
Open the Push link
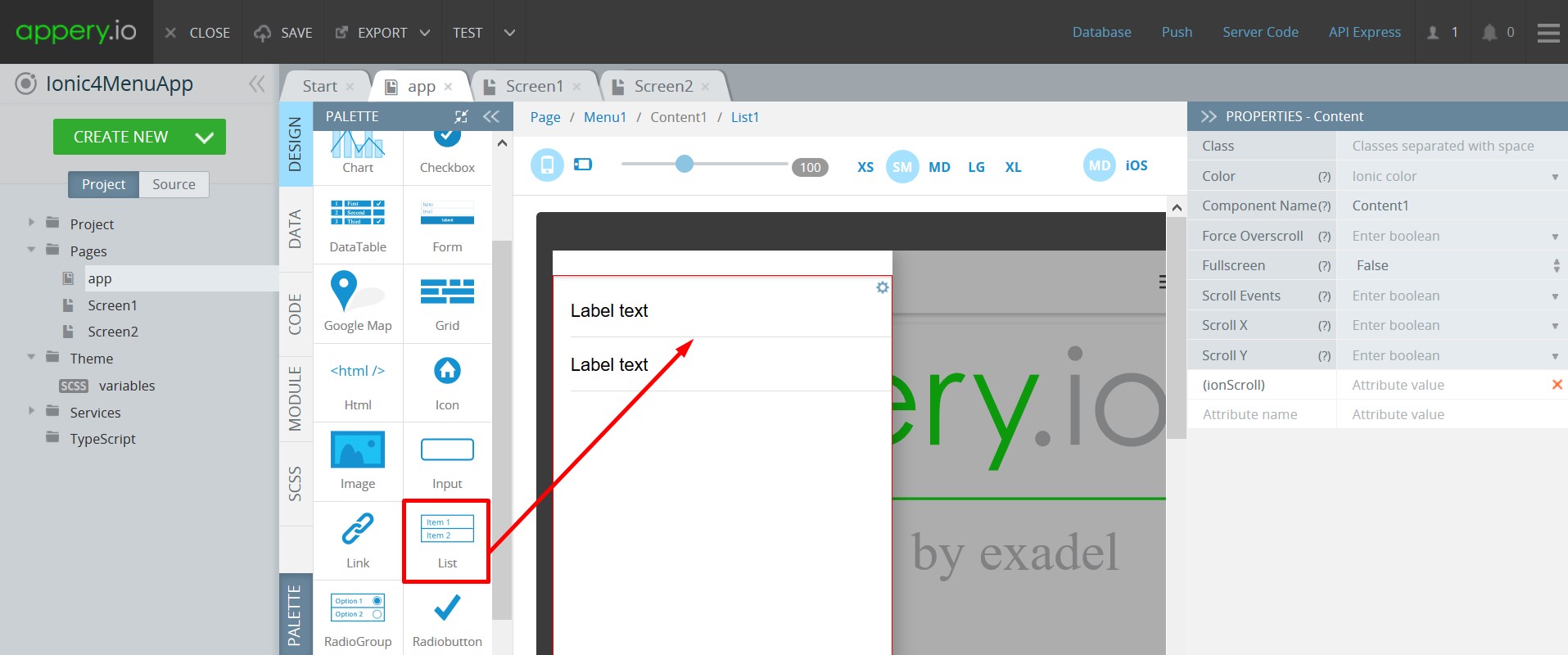coord(1177,33)
